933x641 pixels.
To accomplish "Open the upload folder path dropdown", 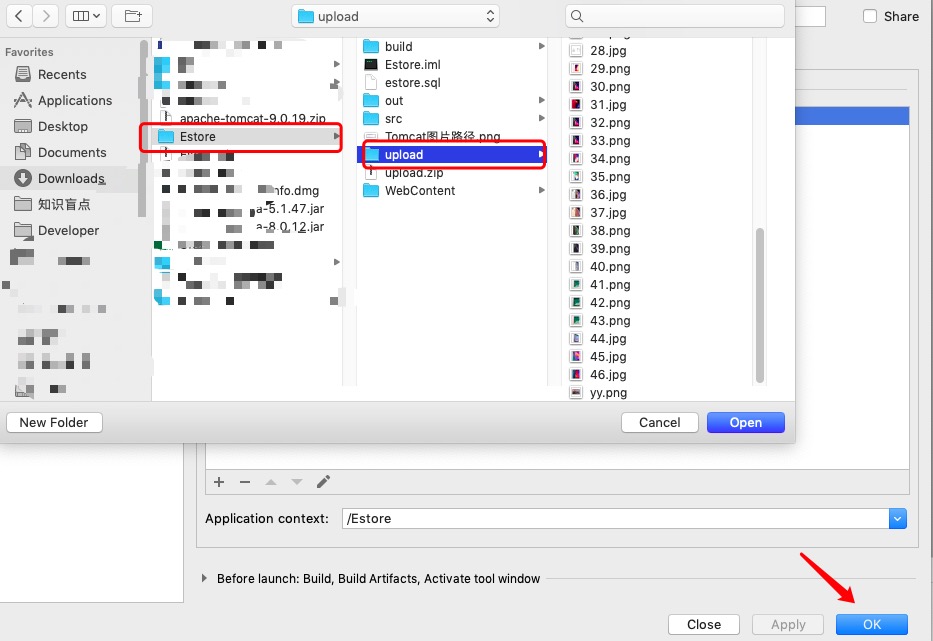I will click(x=396, y=16).
